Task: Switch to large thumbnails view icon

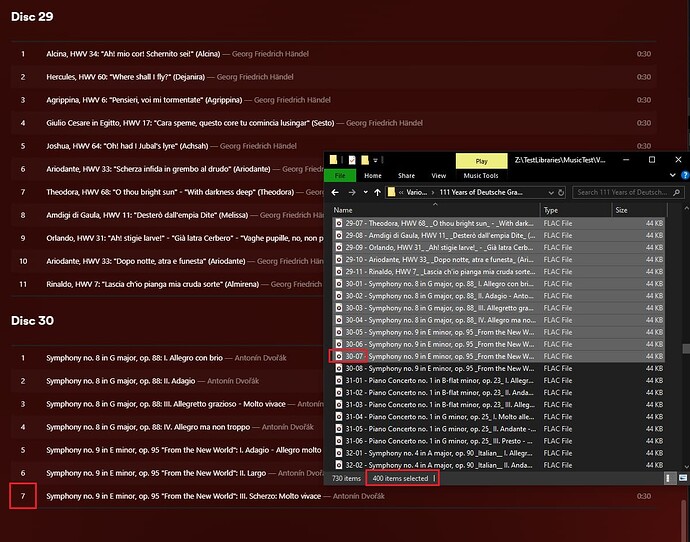Action: (x=683, y=478)
